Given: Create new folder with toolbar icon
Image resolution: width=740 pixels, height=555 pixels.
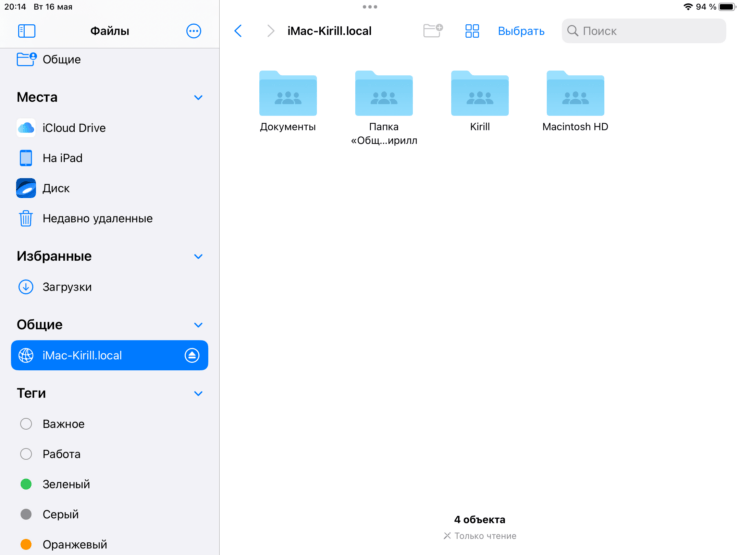Looking at the screenshot, I should [x=432, y=31].
